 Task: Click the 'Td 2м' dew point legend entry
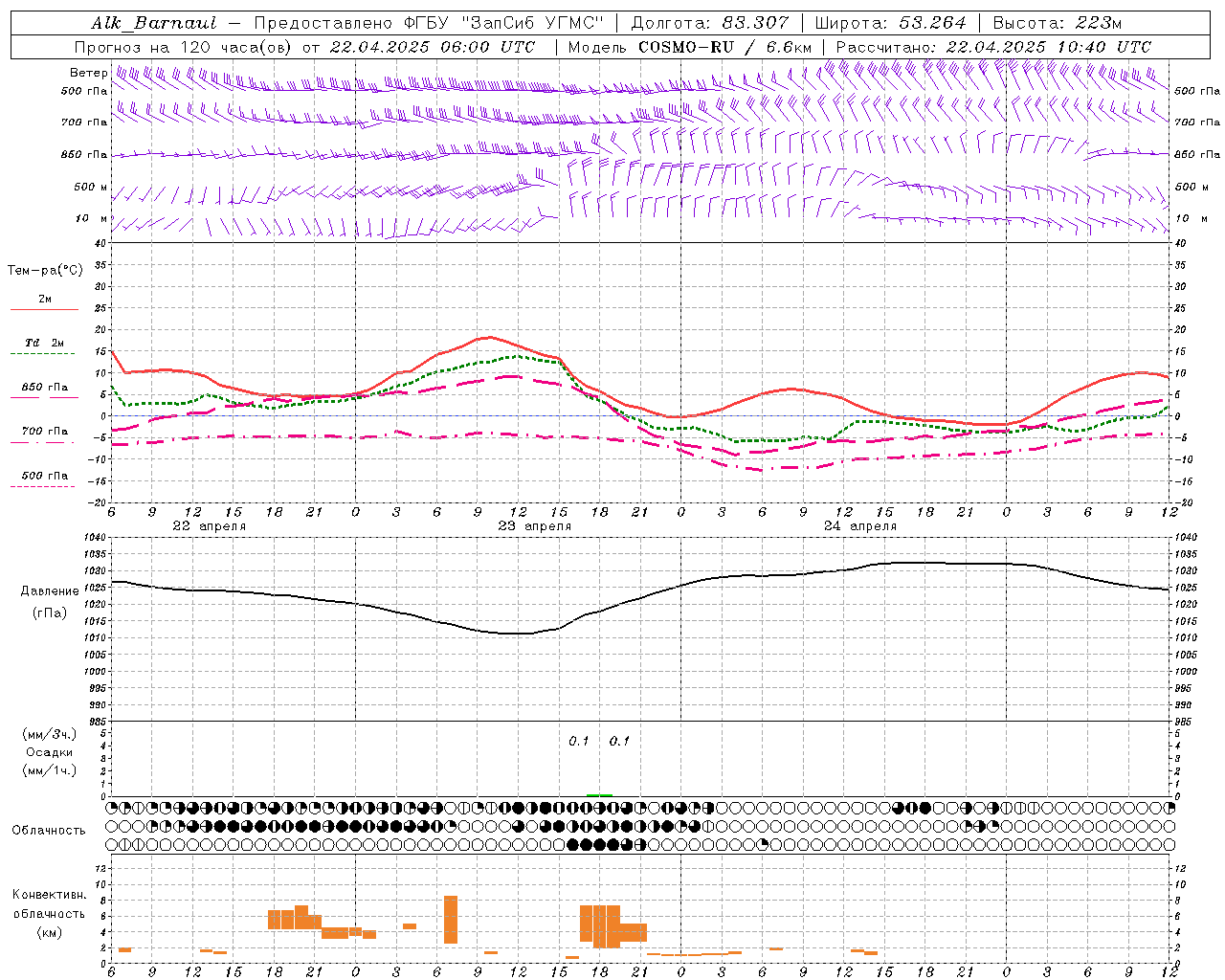[45, 343]
